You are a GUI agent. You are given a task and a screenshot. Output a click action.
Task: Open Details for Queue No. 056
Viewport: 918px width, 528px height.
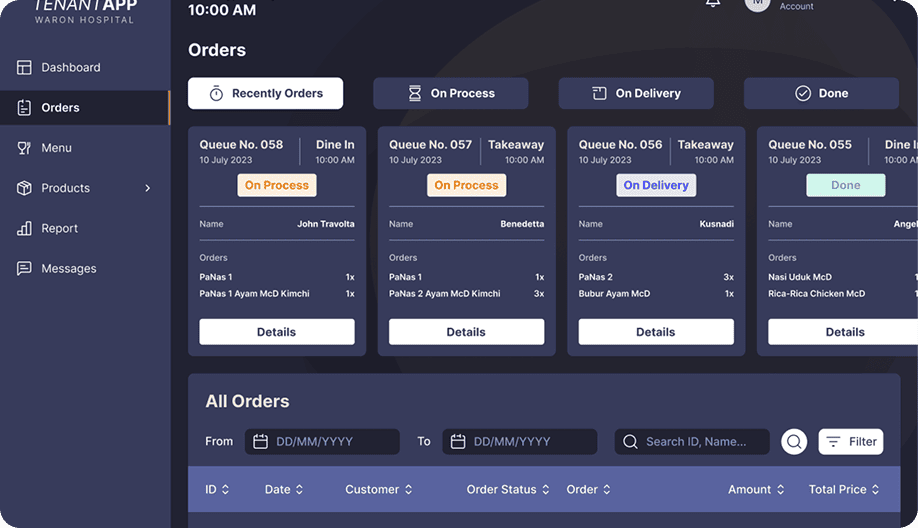pyautogui.click(x=656, y=332)
